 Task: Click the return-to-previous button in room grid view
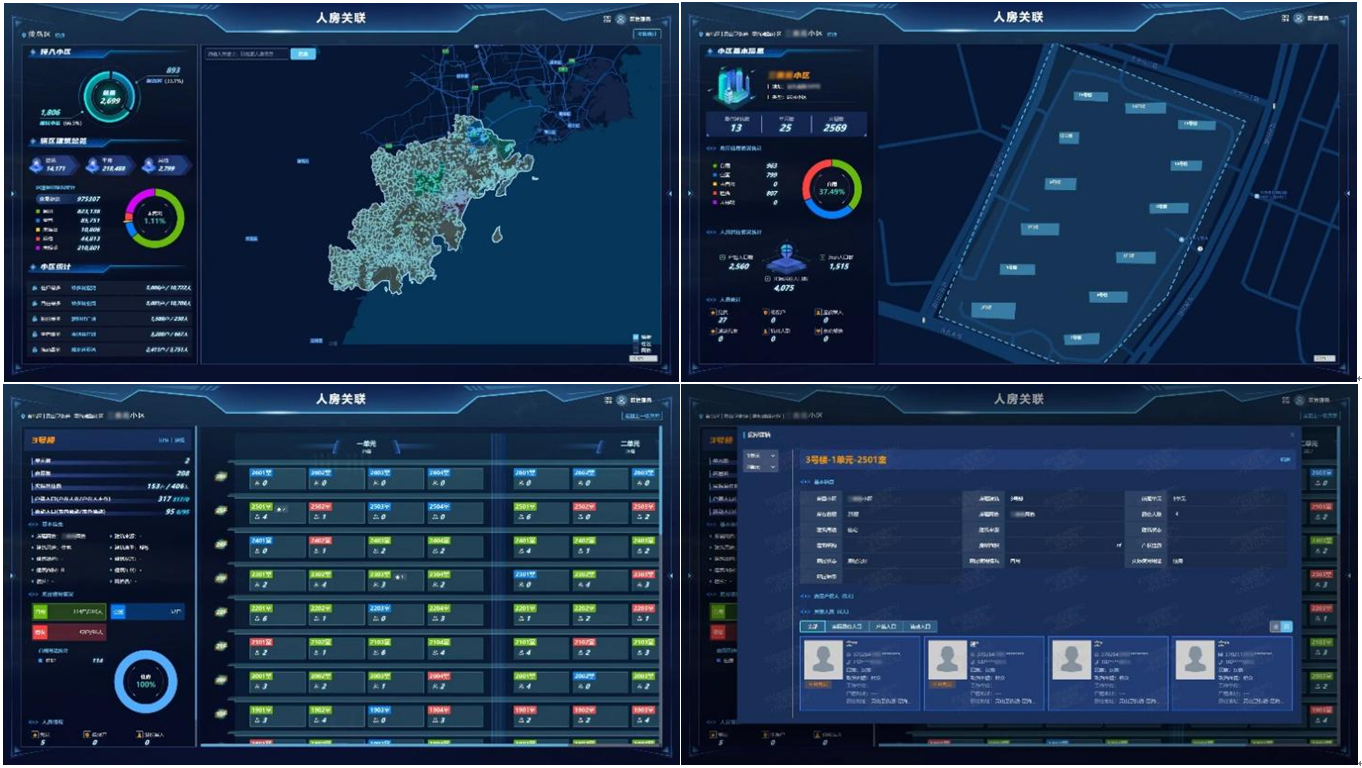(644, 415)
